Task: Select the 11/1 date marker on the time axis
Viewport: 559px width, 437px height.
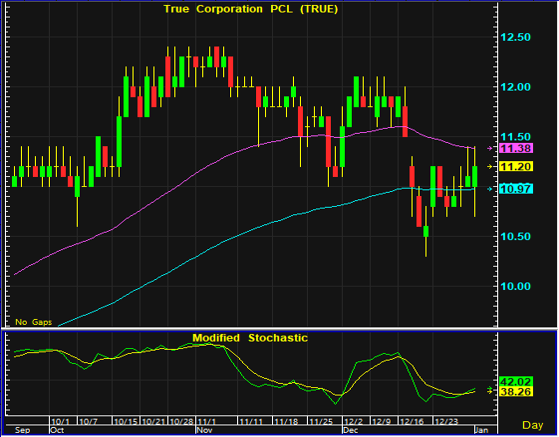Action: [206, 421]
